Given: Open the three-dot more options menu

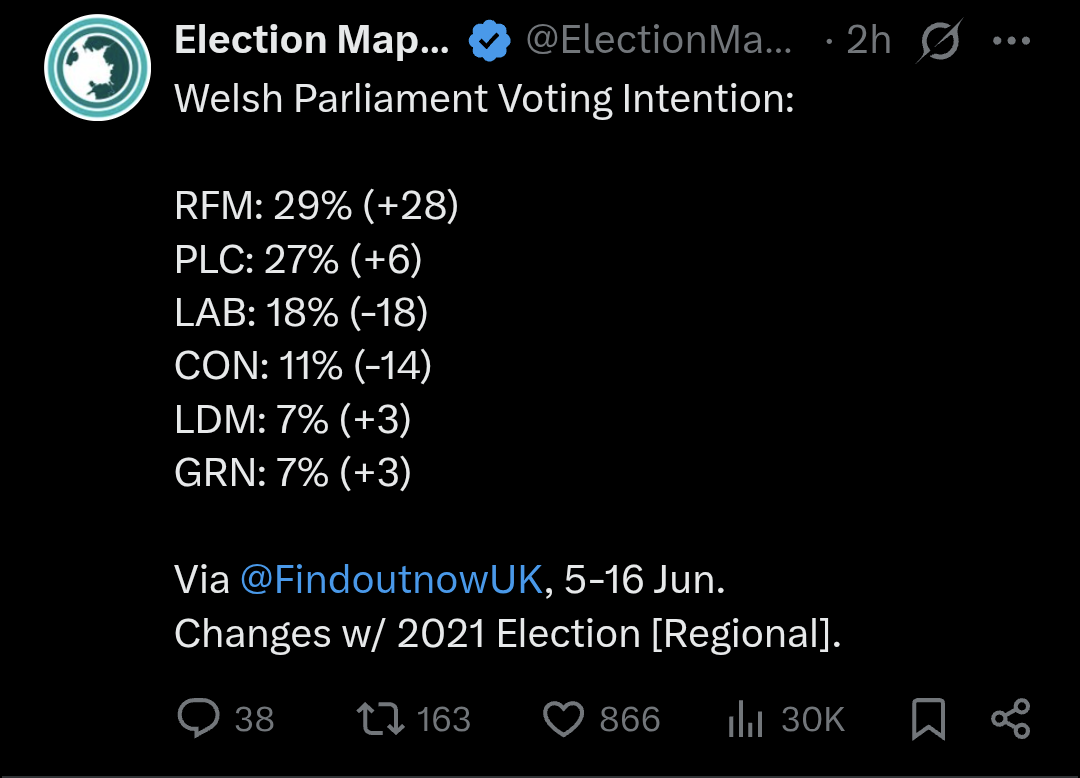Looking at the screenshot, I should click(x=1011, y=41).
